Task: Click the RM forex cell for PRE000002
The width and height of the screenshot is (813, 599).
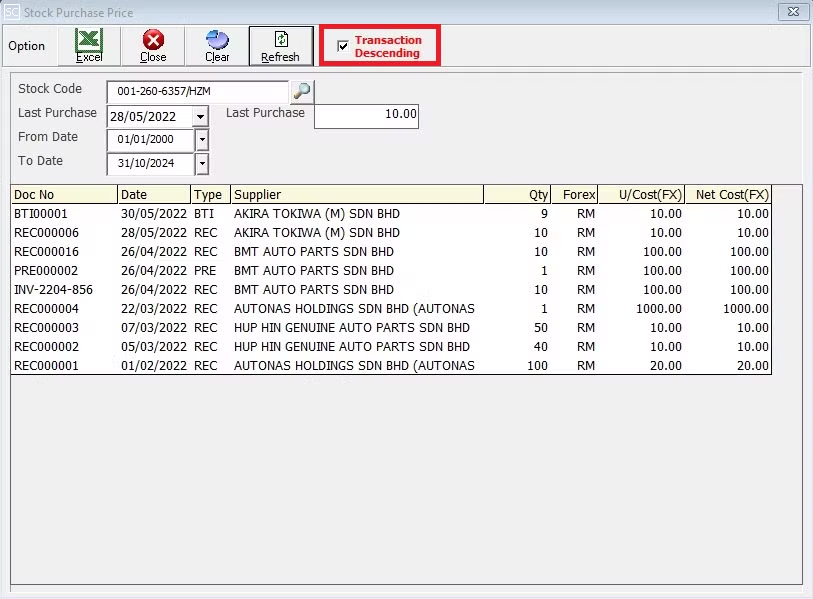Action: click(x=586, y=271)
